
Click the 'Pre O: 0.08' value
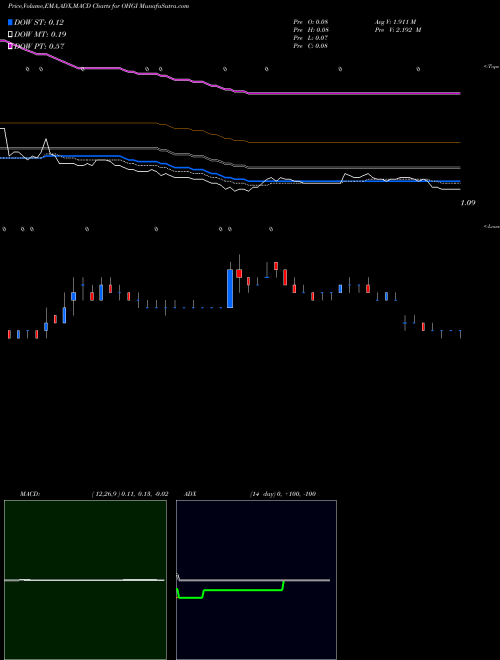[311, 22]
